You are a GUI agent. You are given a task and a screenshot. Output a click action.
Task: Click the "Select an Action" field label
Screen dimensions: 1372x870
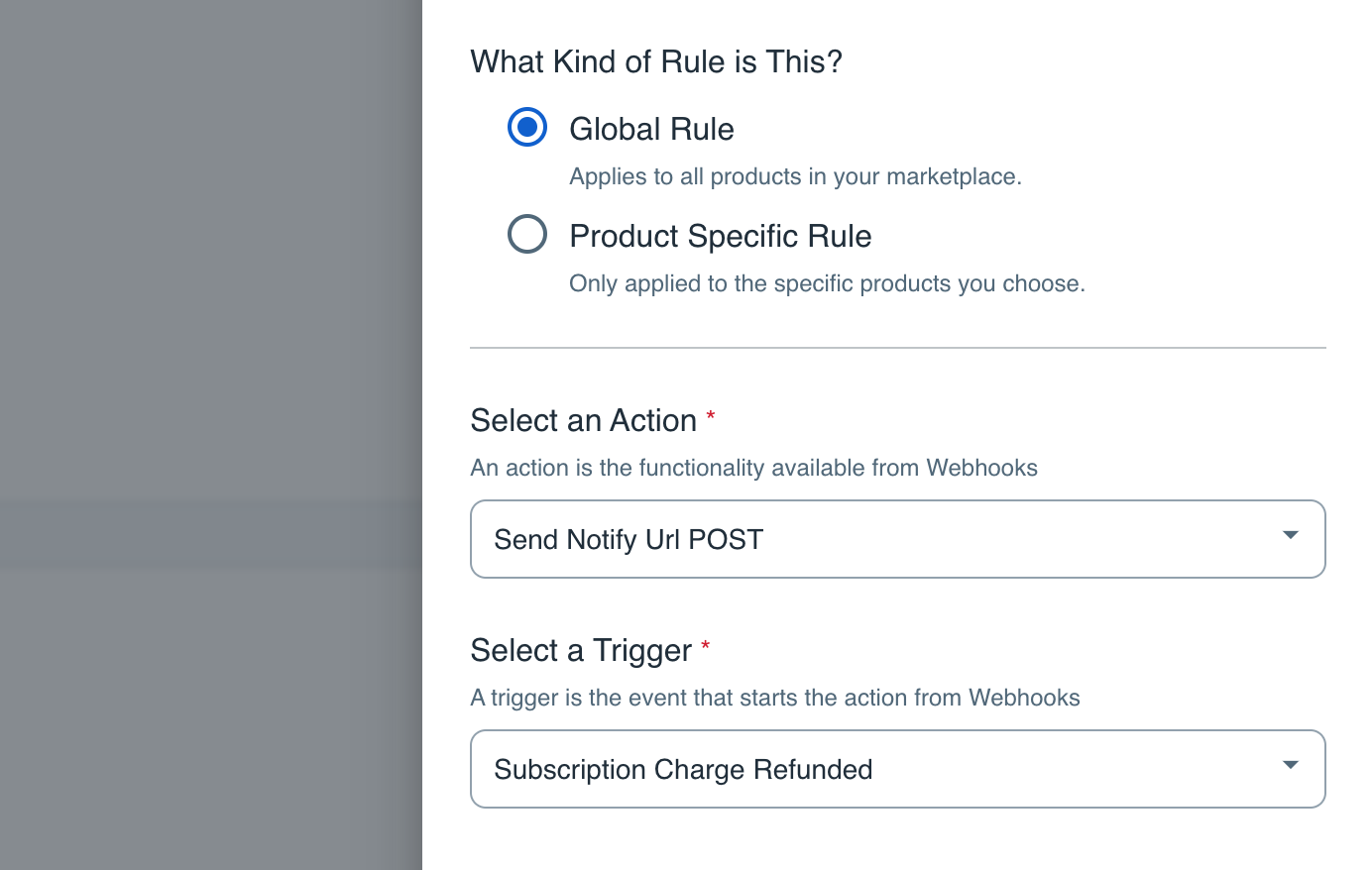583,420
